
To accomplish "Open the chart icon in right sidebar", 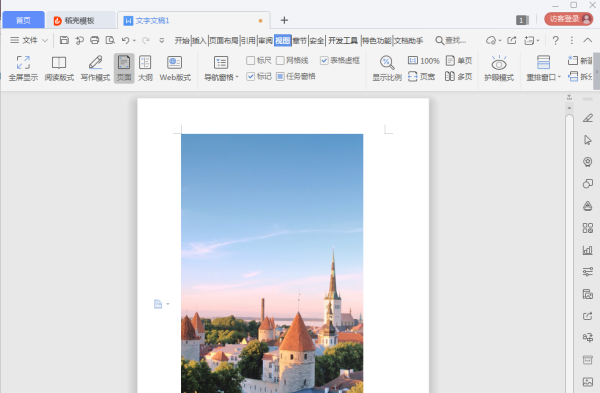I will [x=588, y=250].
